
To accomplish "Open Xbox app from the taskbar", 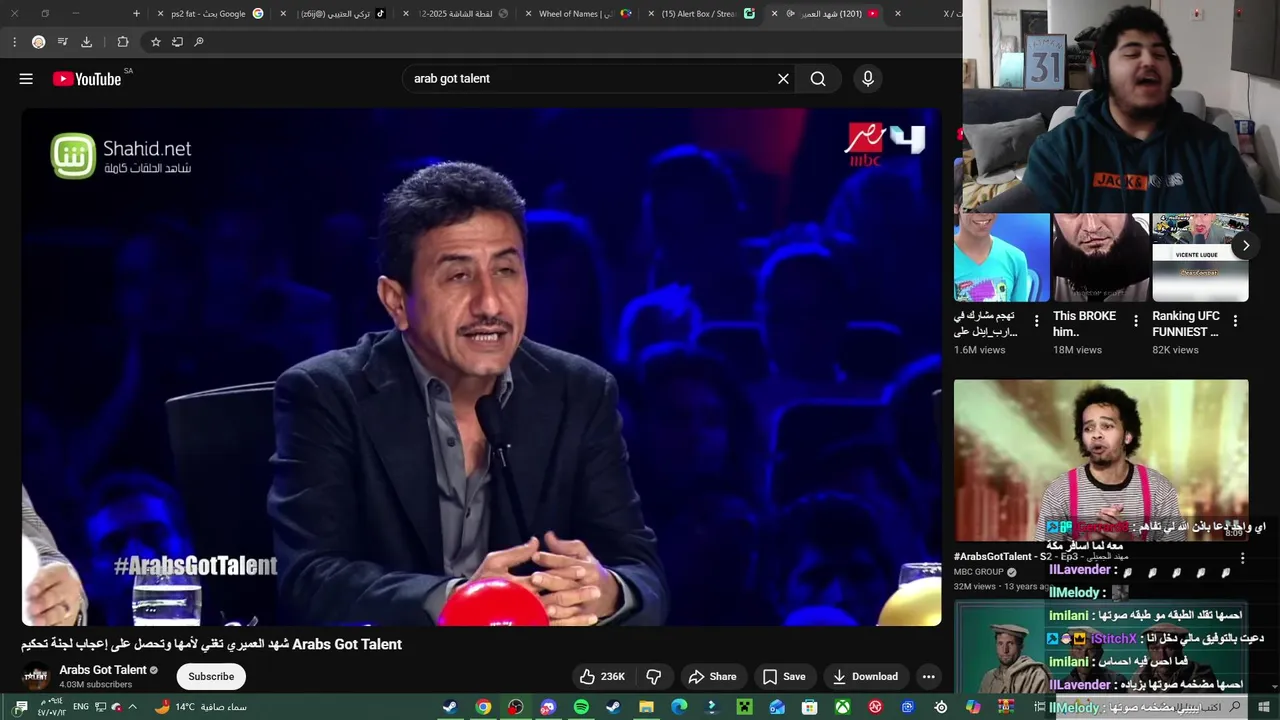I will 842,707.
